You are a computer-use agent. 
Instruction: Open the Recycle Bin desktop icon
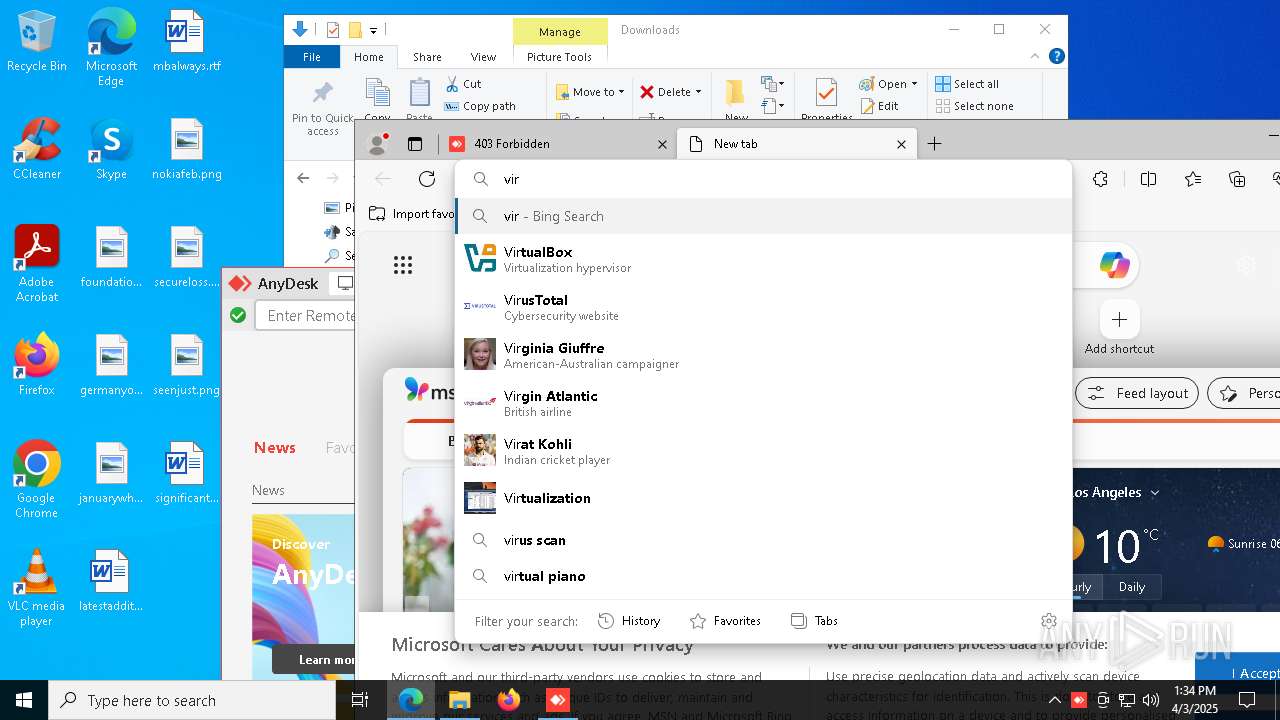(x=37, y=42)
